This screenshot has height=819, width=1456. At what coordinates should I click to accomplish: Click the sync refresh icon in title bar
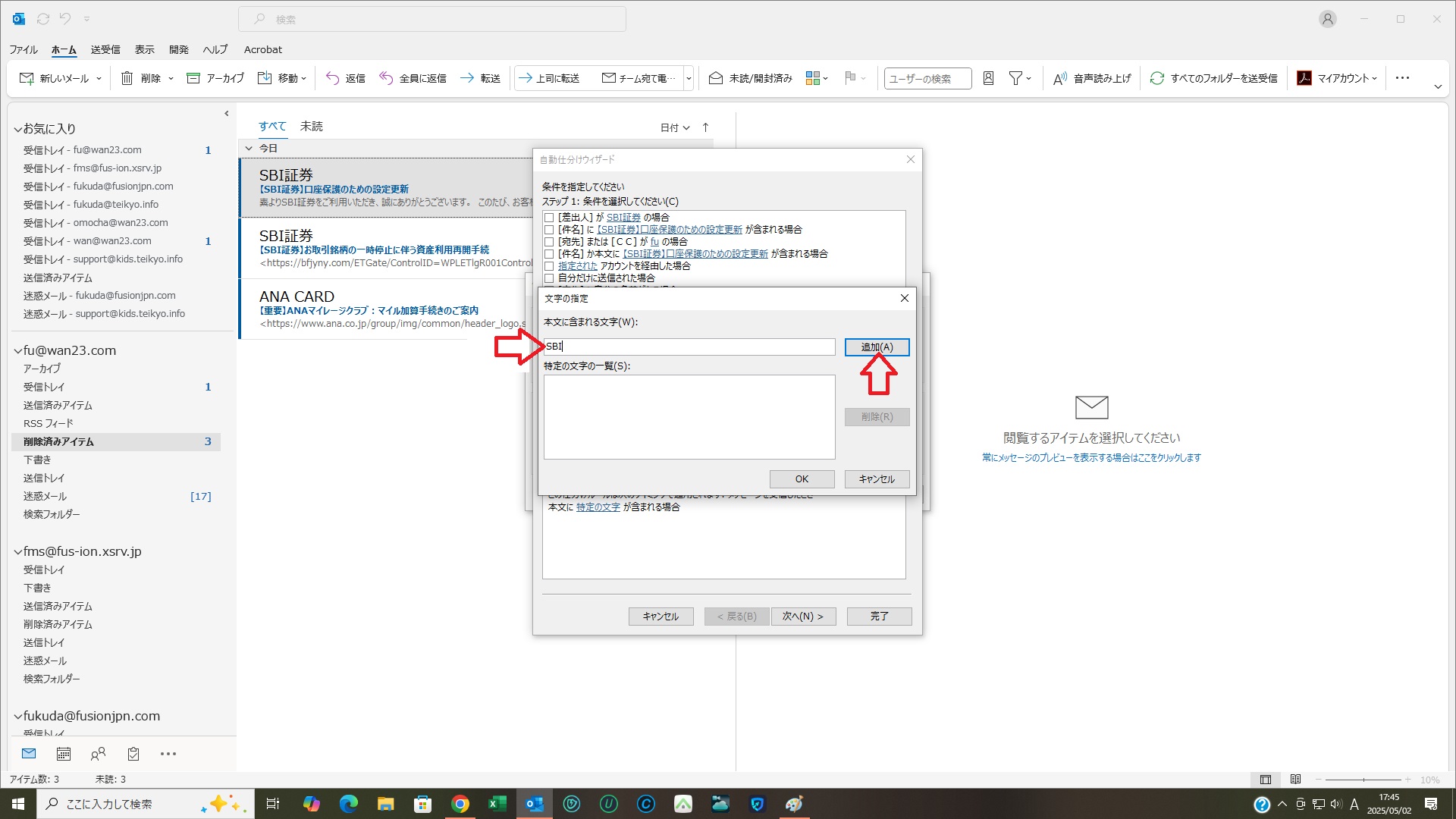[x=43, y=19]
